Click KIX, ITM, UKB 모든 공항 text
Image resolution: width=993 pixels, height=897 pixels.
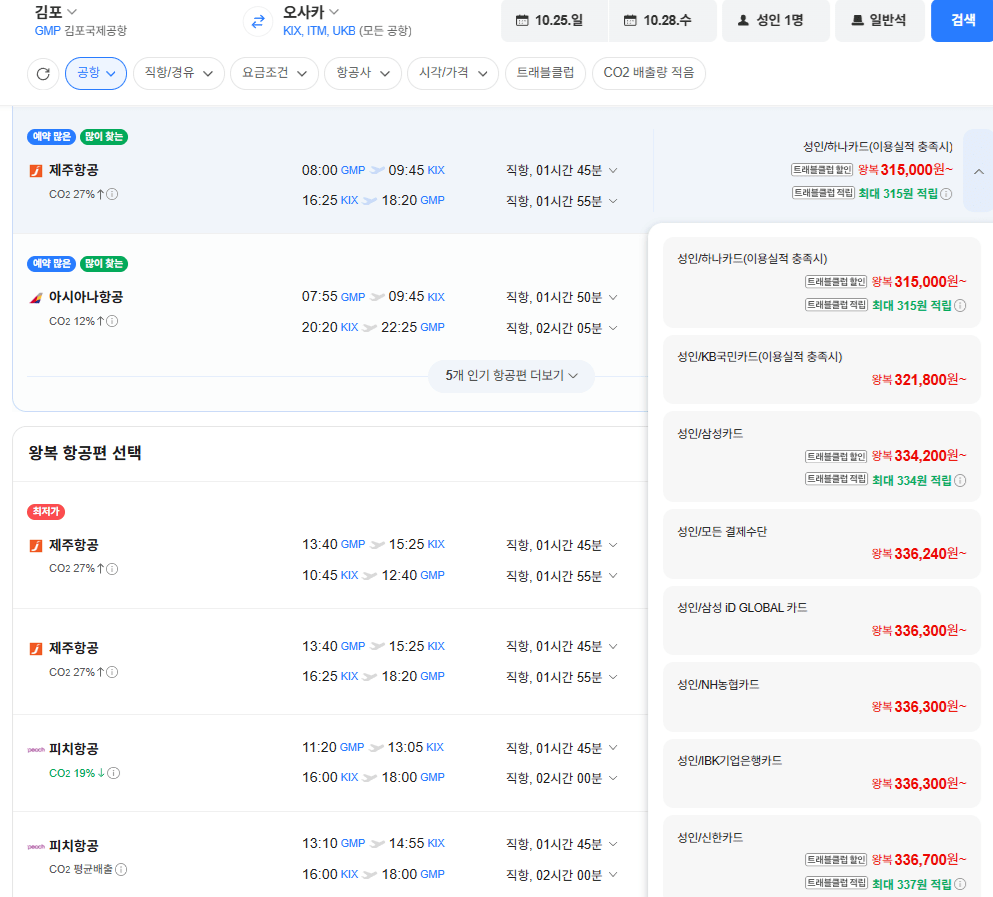tap(347, 31)
